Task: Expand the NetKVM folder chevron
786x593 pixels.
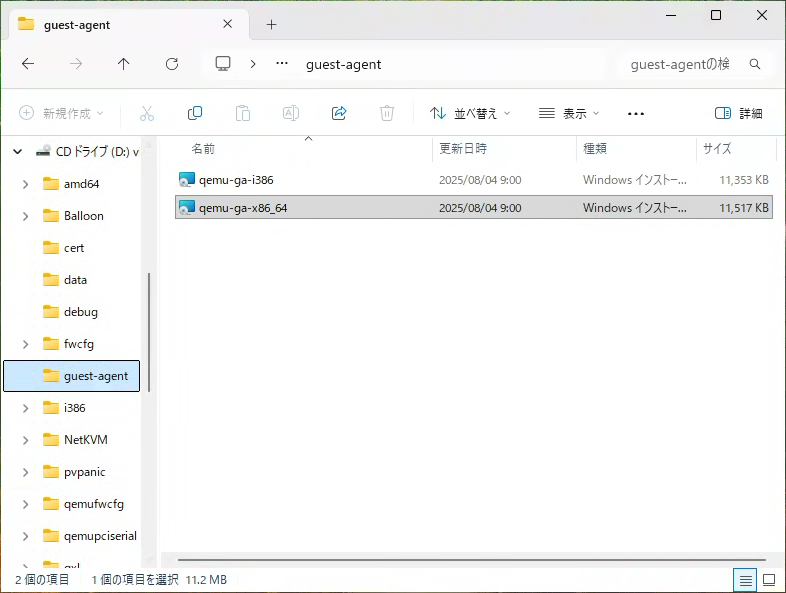Action: coord(26,440)
